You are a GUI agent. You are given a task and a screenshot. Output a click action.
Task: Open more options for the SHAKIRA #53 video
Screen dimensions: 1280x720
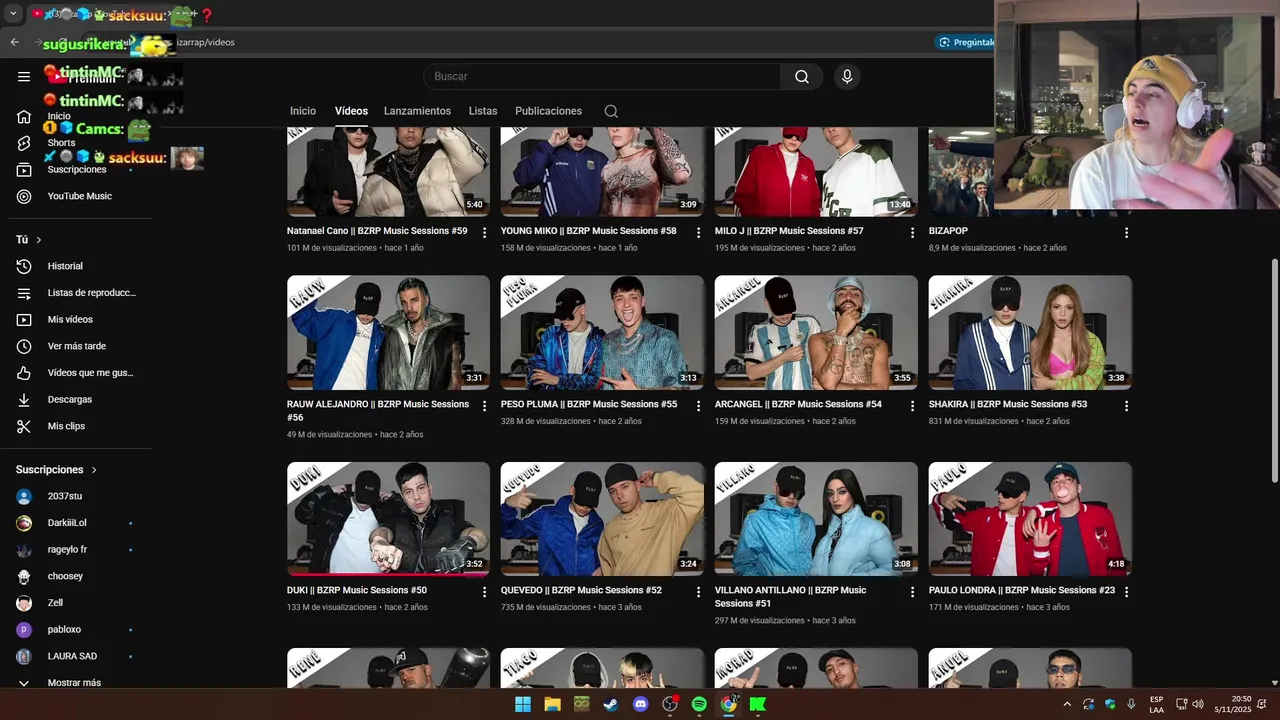pos(1126,406)
